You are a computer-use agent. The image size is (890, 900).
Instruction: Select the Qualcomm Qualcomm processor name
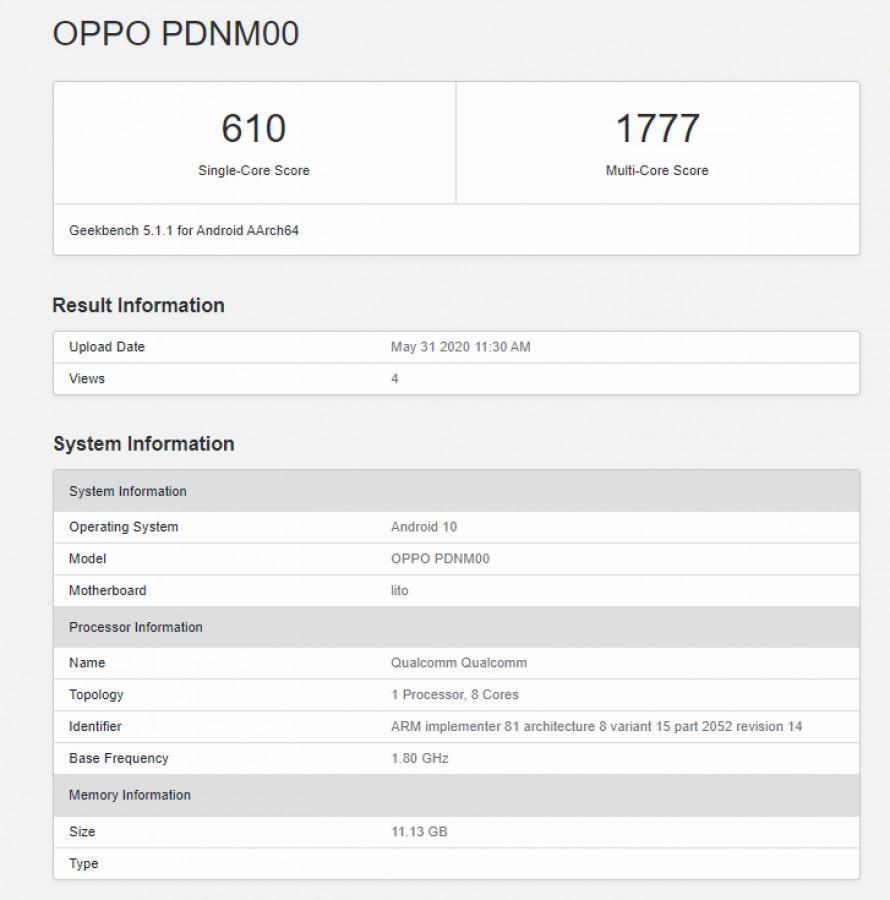(458, 663)
